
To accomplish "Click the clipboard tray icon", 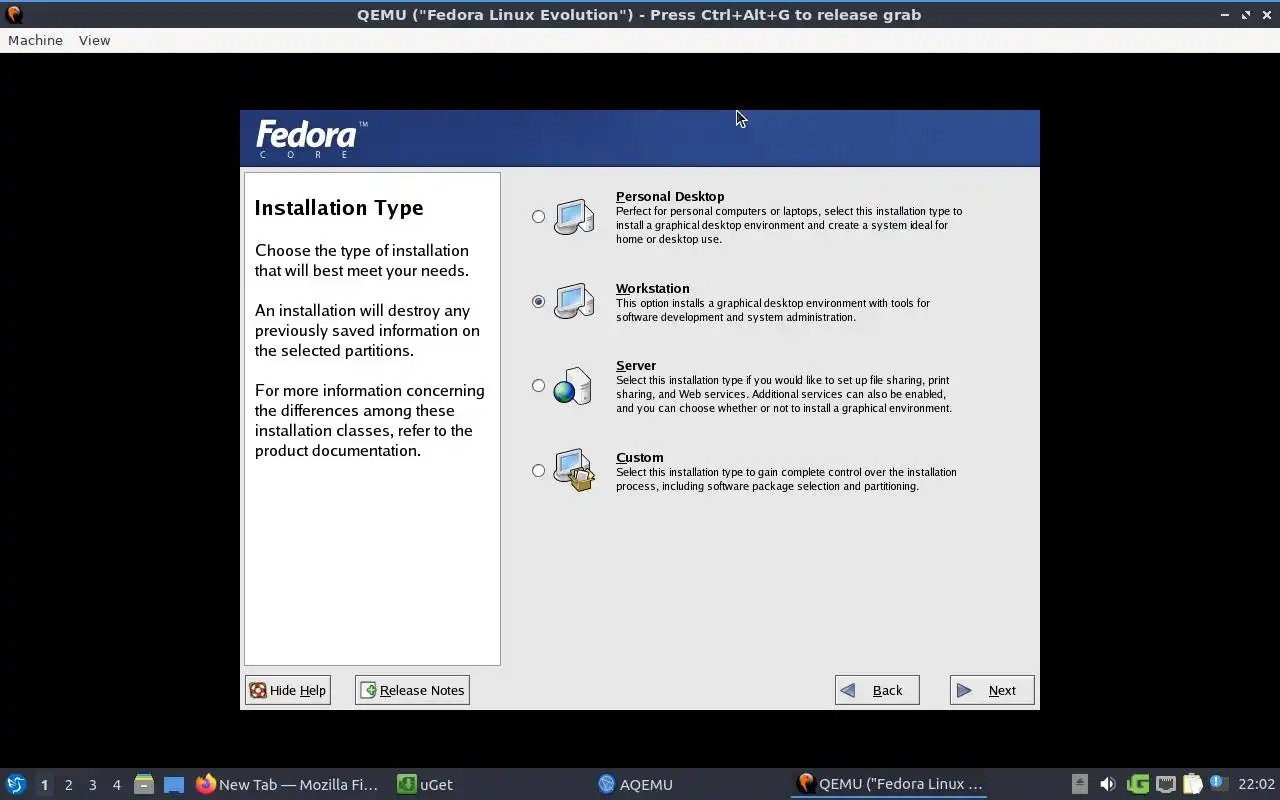I will click(x=1192, y=784).
